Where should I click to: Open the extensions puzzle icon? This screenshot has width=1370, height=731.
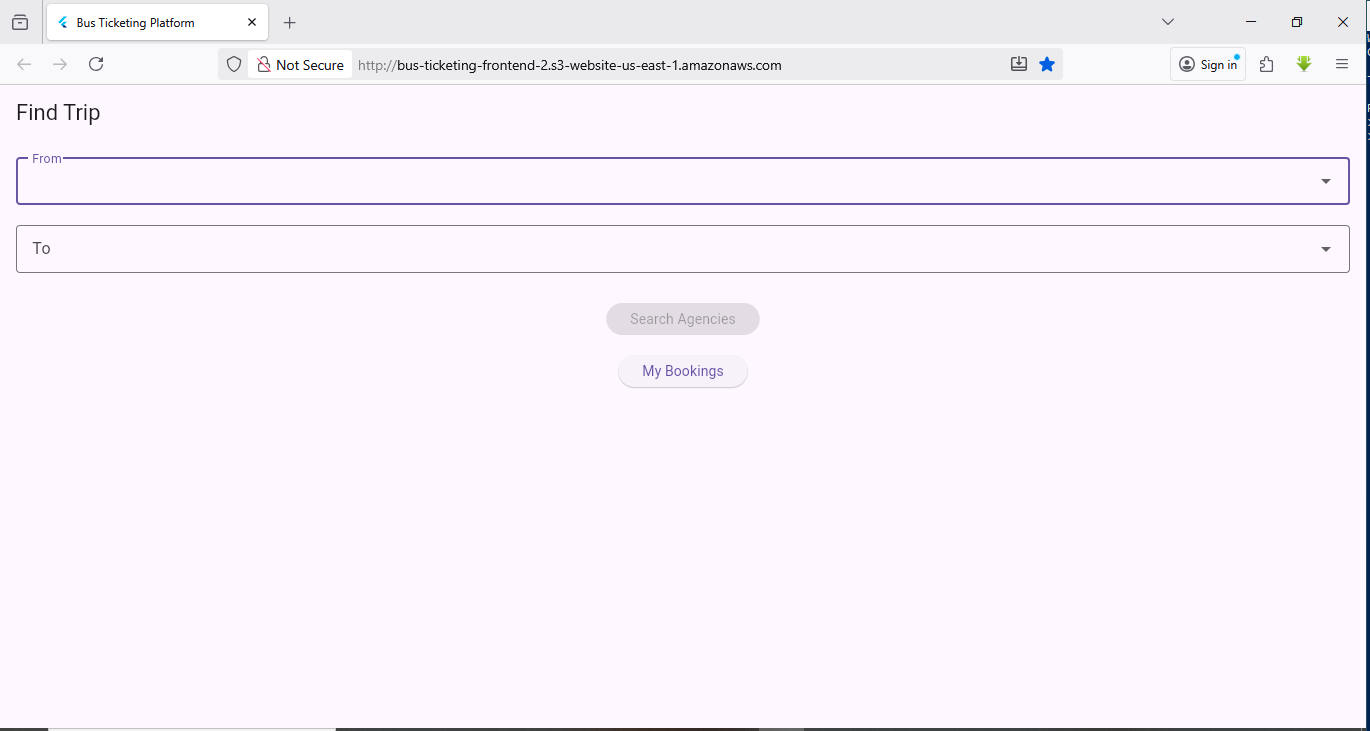click(x=1266, y=64)
